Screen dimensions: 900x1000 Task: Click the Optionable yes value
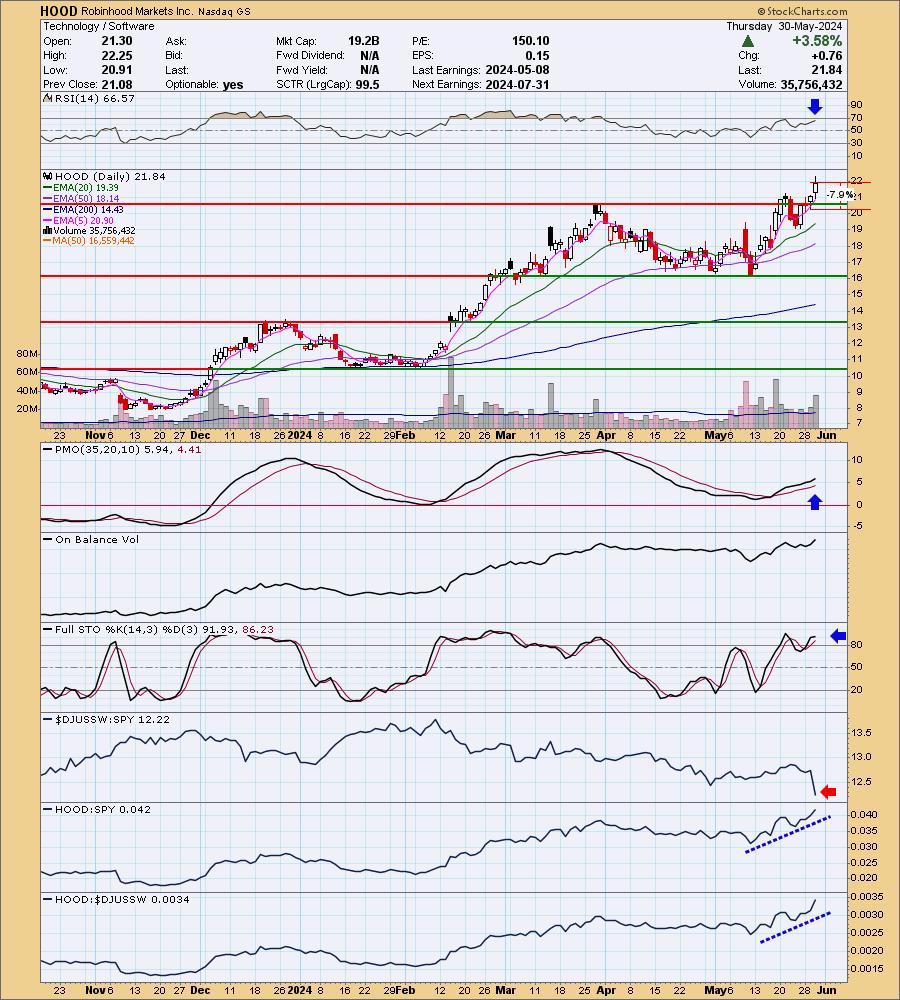click(x=233, y=84)
